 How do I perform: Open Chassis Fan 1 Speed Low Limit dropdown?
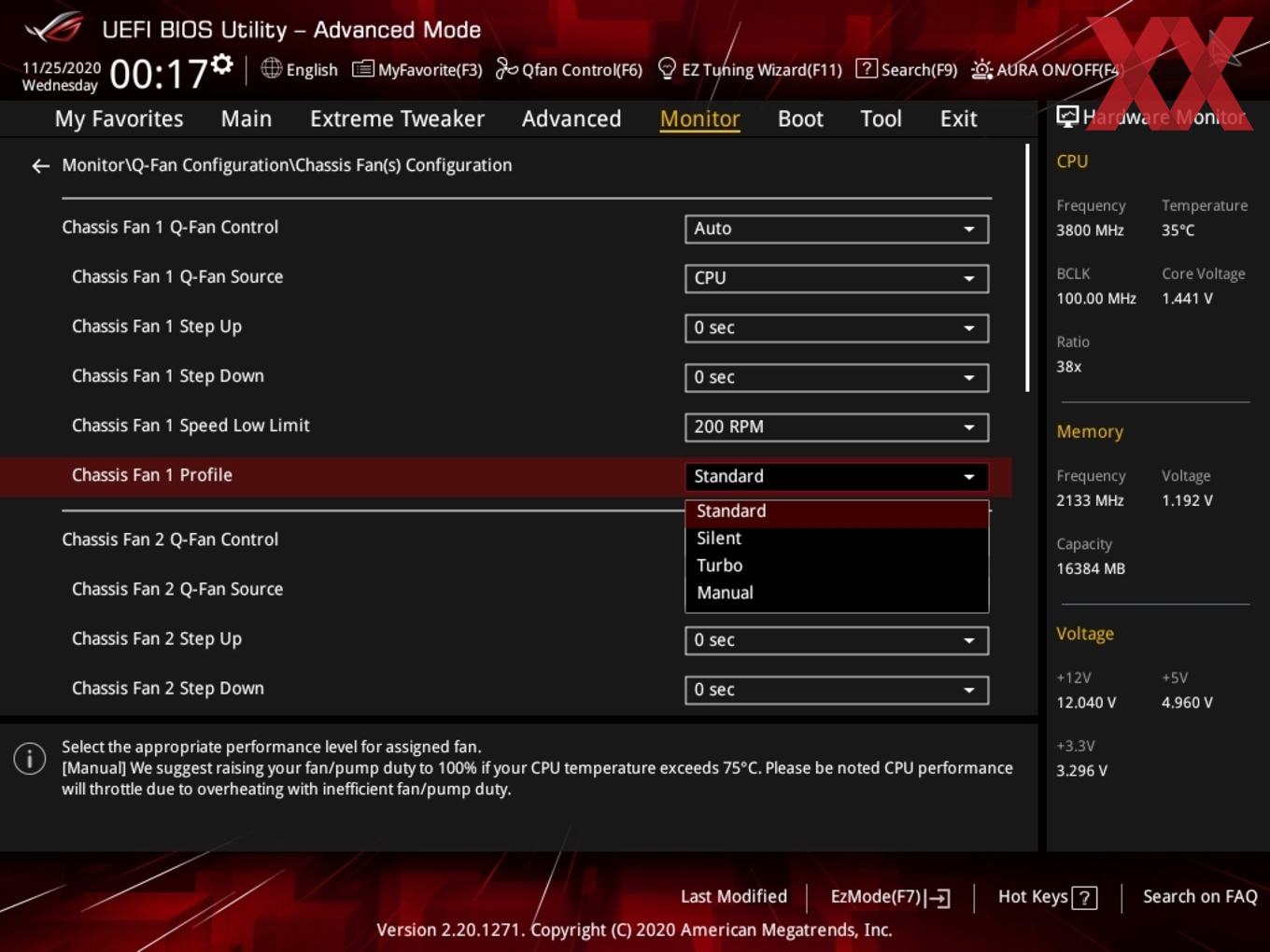837,427
